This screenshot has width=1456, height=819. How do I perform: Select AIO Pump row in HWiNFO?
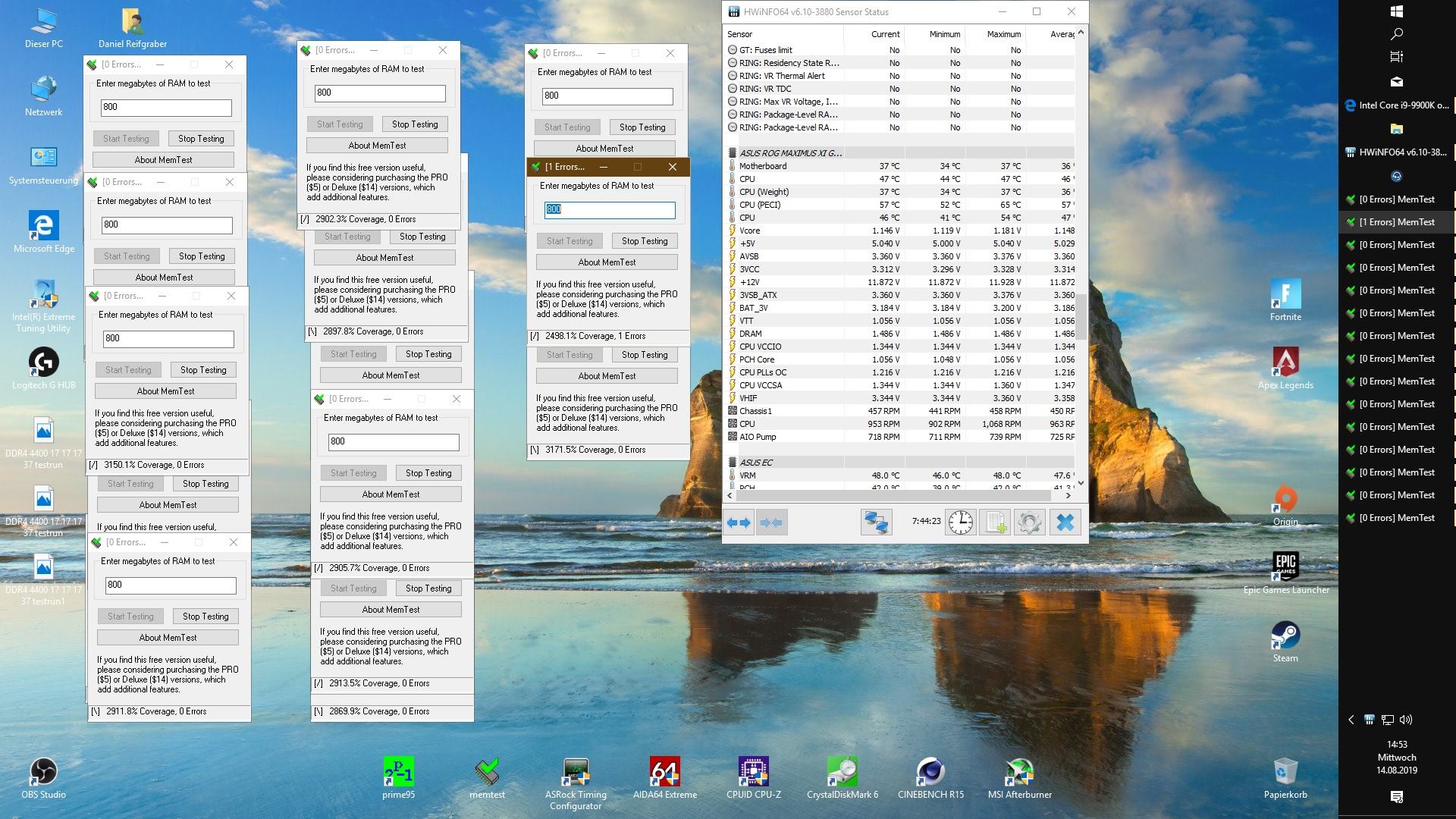point(900,437)
